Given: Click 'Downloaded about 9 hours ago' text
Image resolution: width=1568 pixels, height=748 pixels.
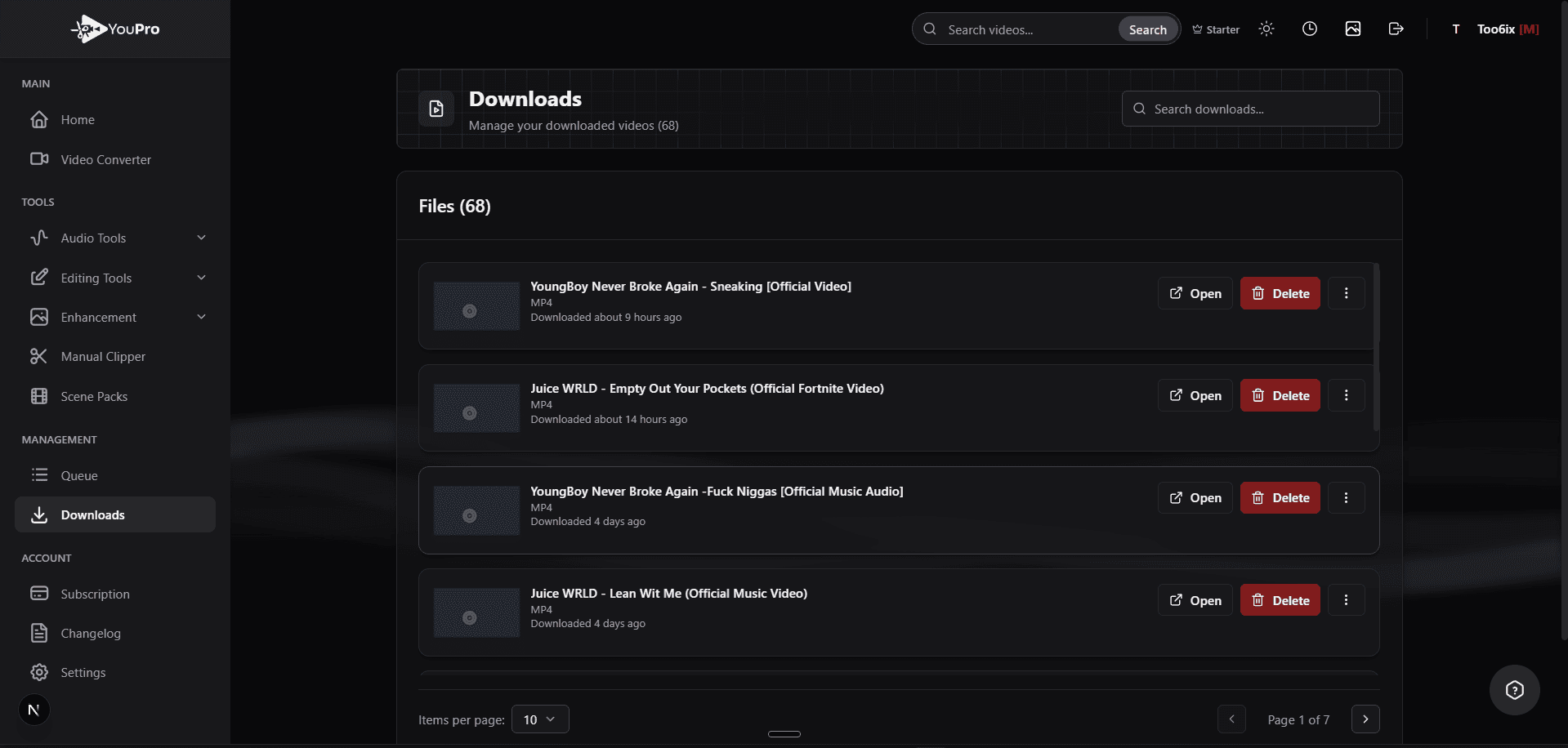Looking at the screenshot, I should pos(605,318).
